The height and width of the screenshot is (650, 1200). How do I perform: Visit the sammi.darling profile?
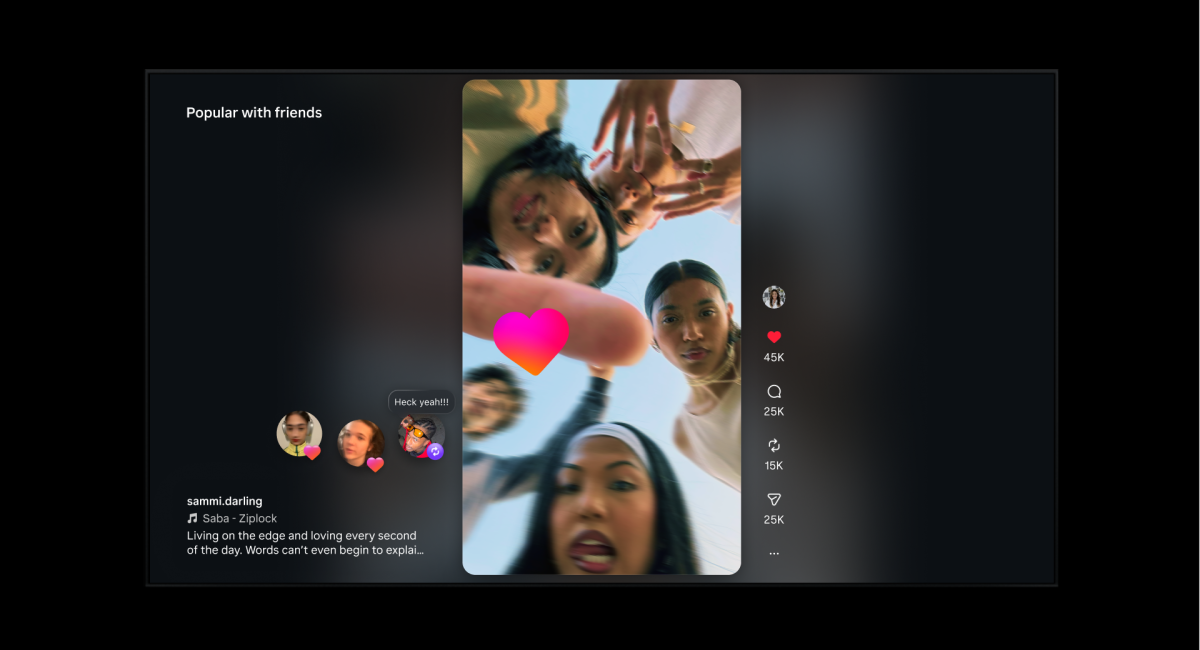(x=224, y=501)
